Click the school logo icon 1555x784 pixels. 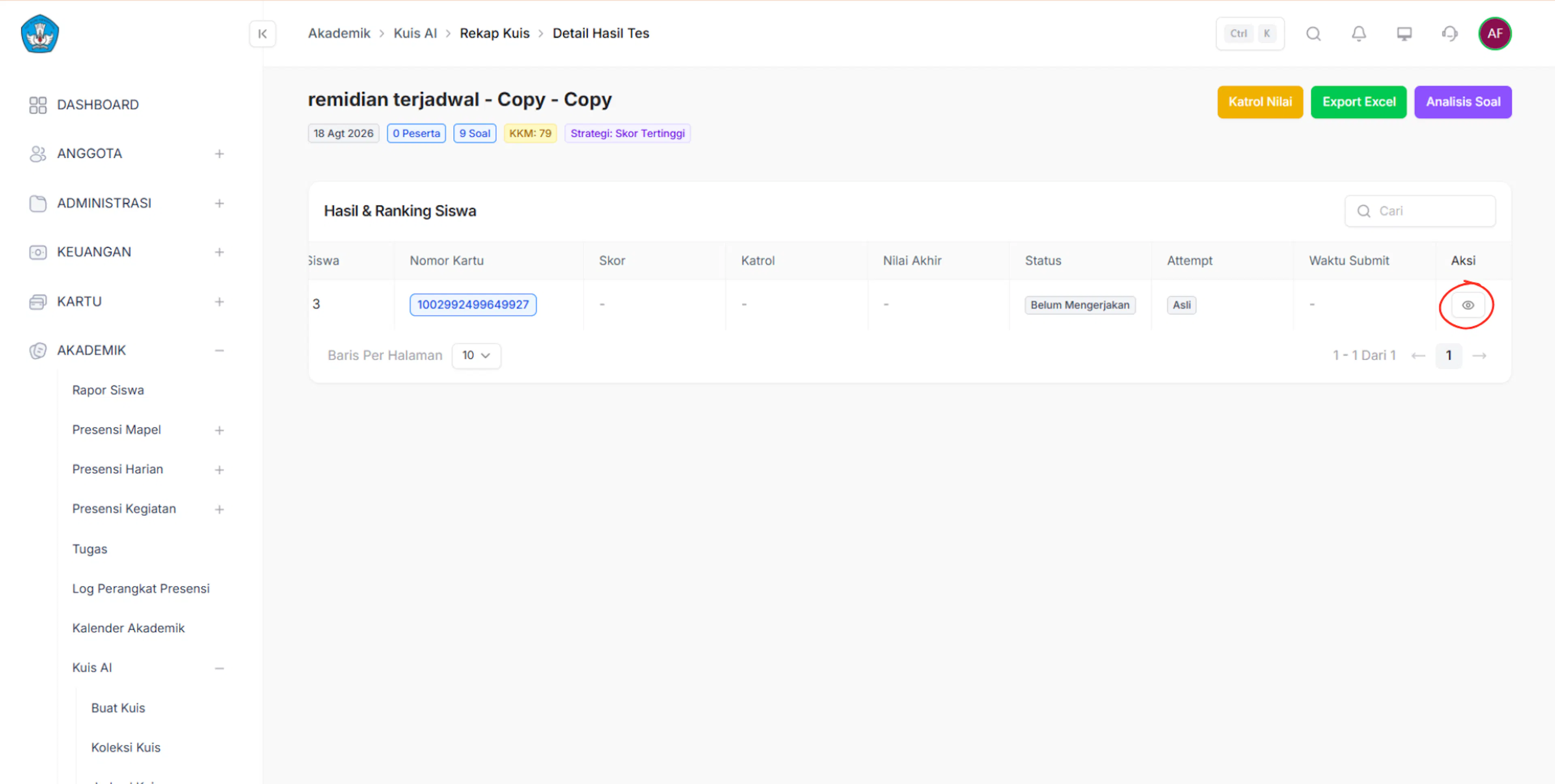[x=40, y=34]
